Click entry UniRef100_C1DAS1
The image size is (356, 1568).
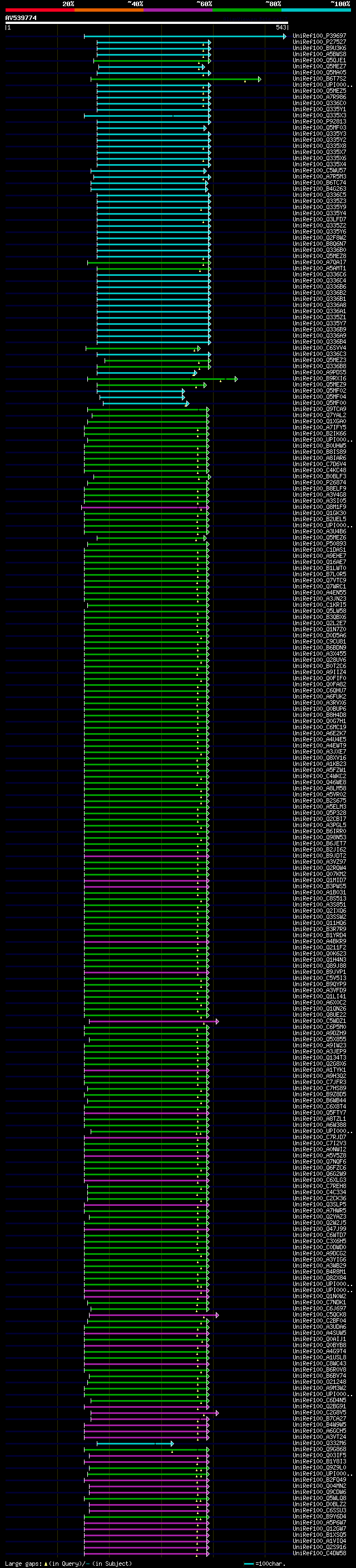coord(319,550)
